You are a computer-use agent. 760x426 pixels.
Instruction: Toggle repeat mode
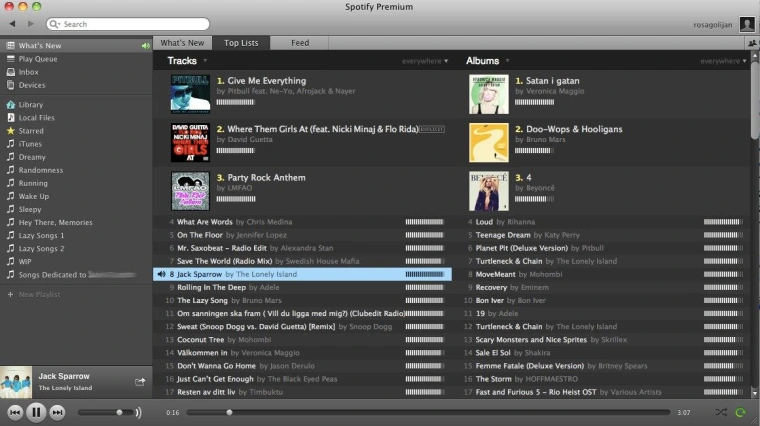point(740,412)
